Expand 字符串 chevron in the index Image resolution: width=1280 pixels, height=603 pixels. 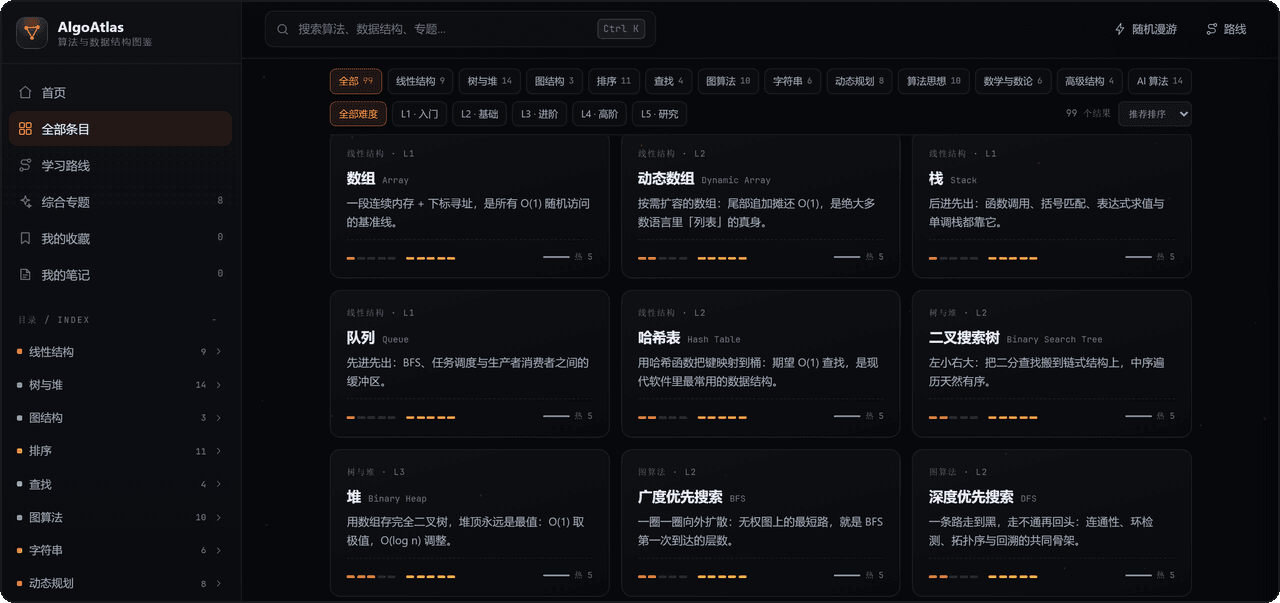click(x=219, y=550)
